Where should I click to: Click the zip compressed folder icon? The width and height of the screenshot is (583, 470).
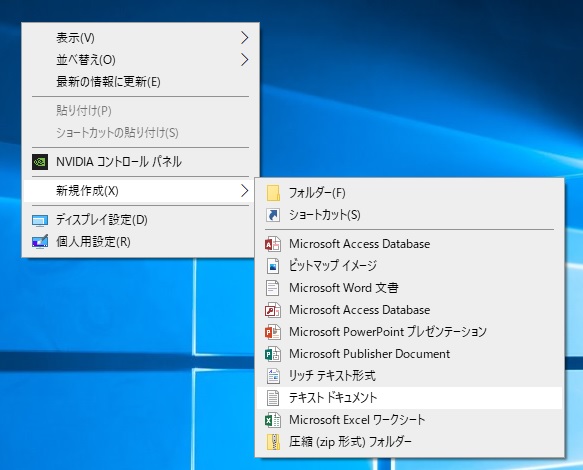point(273,442)
